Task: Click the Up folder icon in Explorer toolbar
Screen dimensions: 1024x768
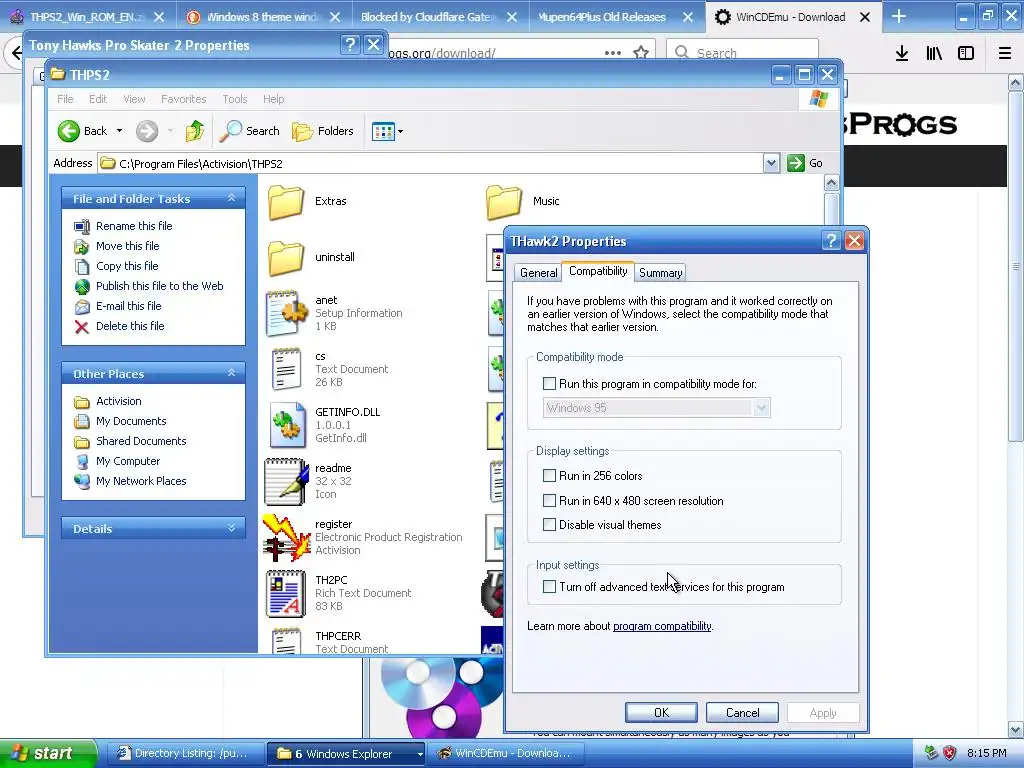Action: [x=195, y=131]
